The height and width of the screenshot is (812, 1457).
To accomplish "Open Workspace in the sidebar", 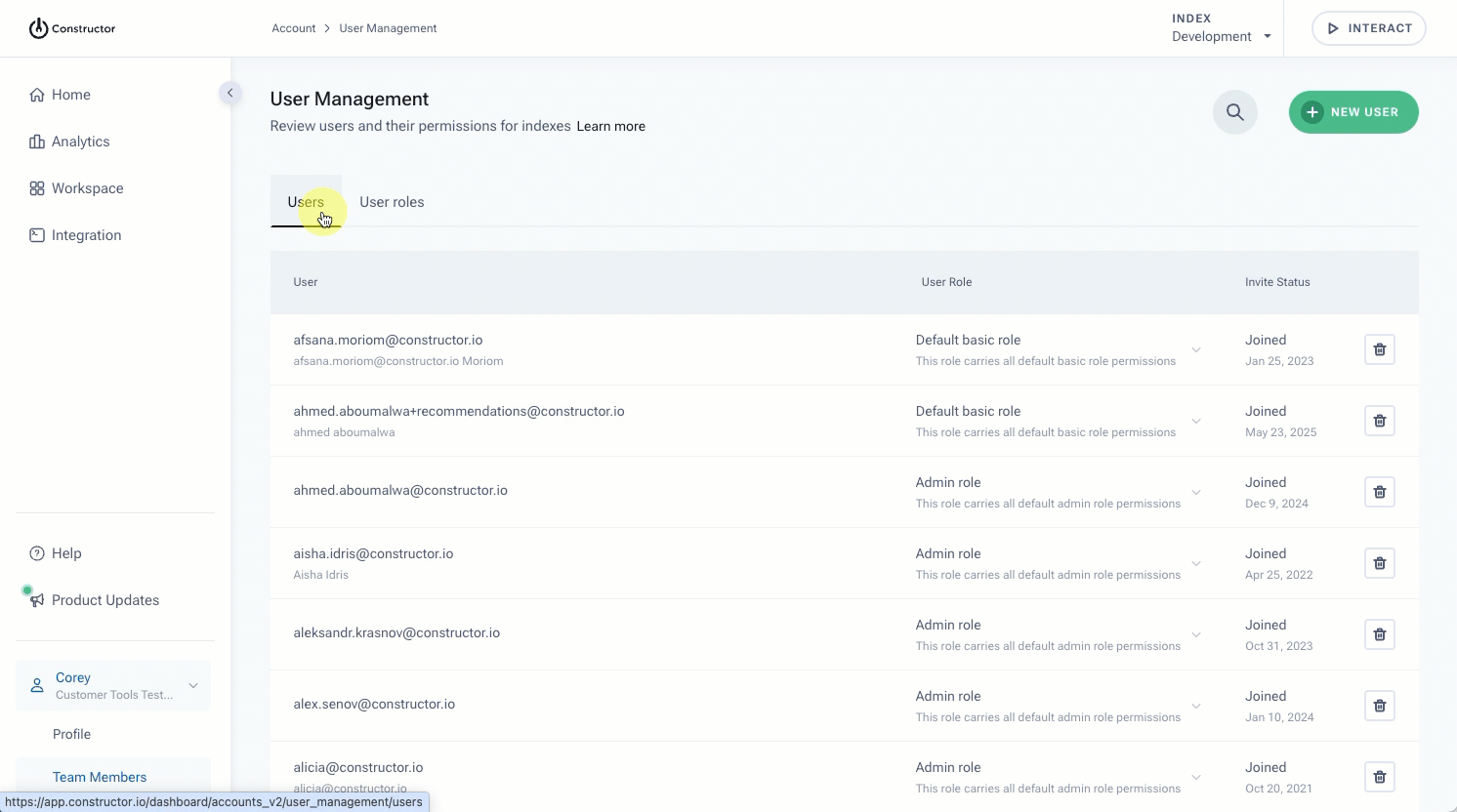I will pos(87,188).
